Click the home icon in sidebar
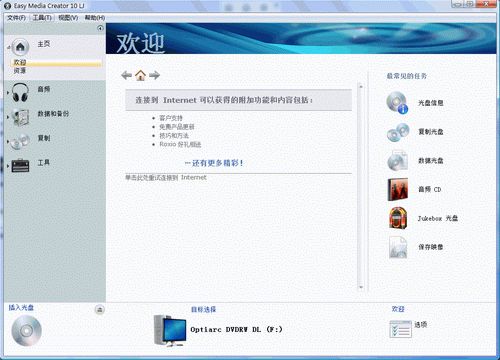 tap(20, 47)
